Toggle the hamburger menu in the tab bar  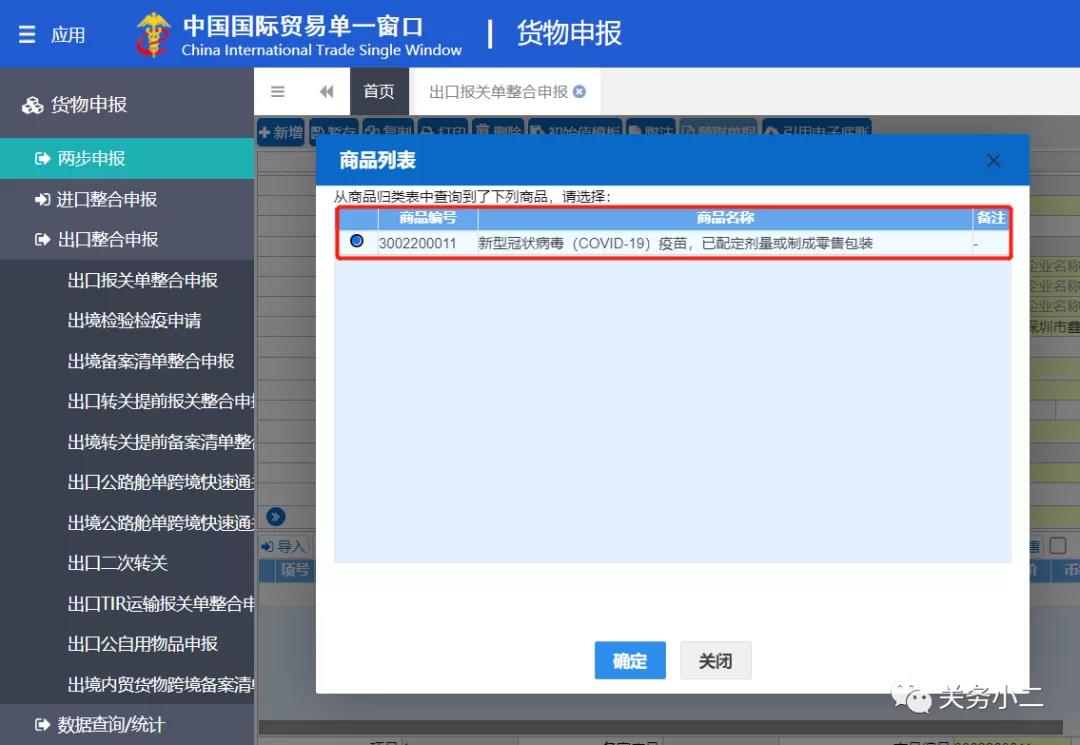277,90
